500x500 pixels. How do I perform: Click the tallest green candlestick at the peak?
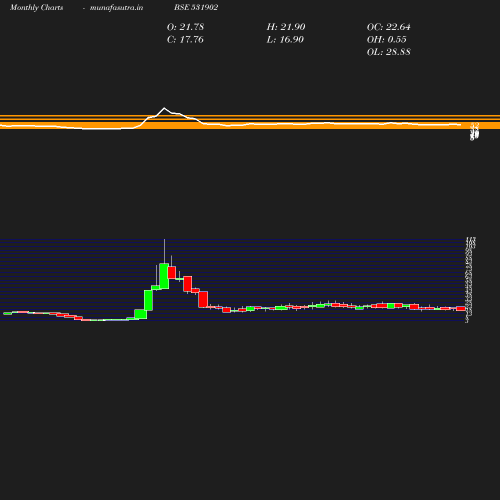164,276
